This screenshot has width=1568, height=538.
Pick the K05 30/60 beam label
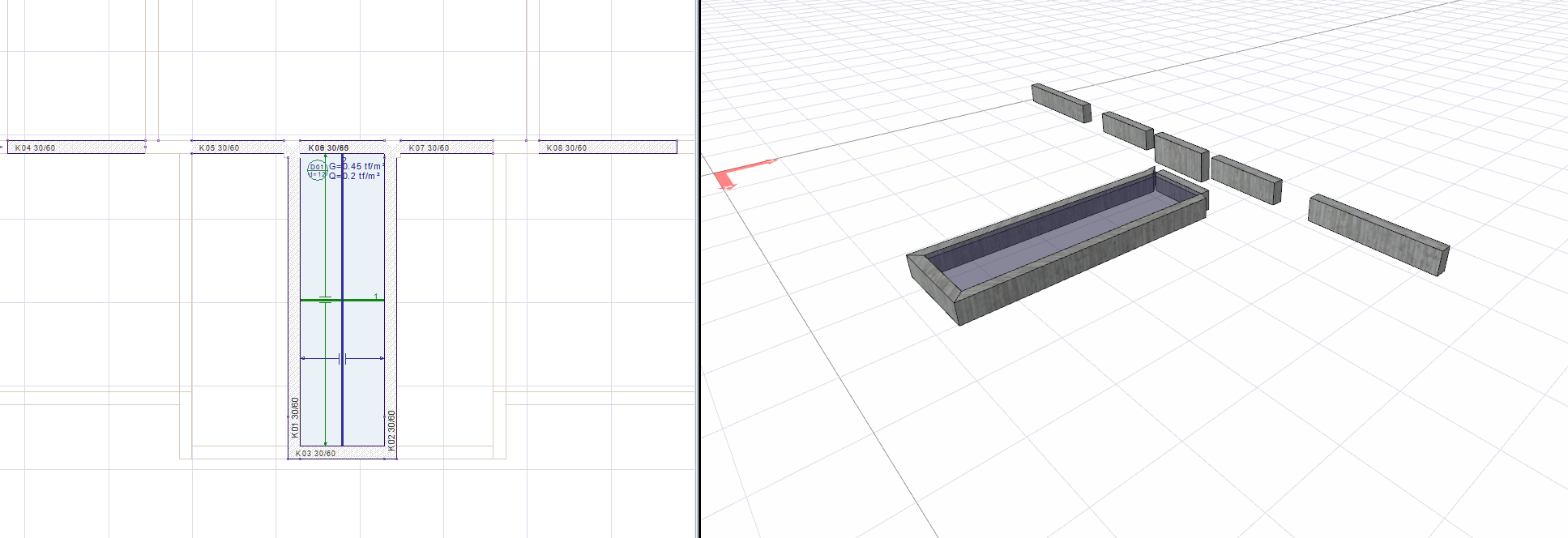(x=219, y=148)
